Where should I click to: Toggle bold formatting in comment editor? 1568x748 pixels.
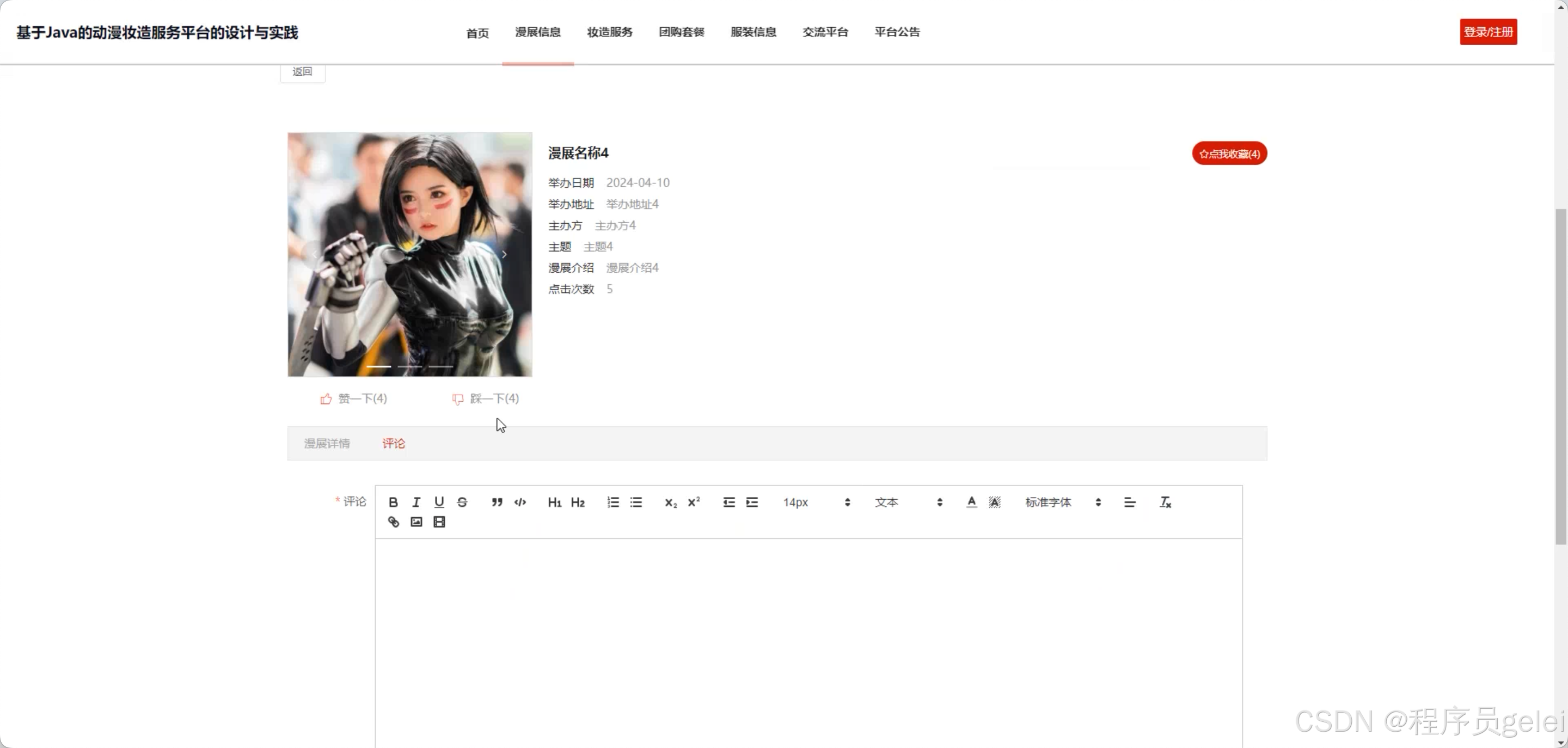(x=393, y=502)
